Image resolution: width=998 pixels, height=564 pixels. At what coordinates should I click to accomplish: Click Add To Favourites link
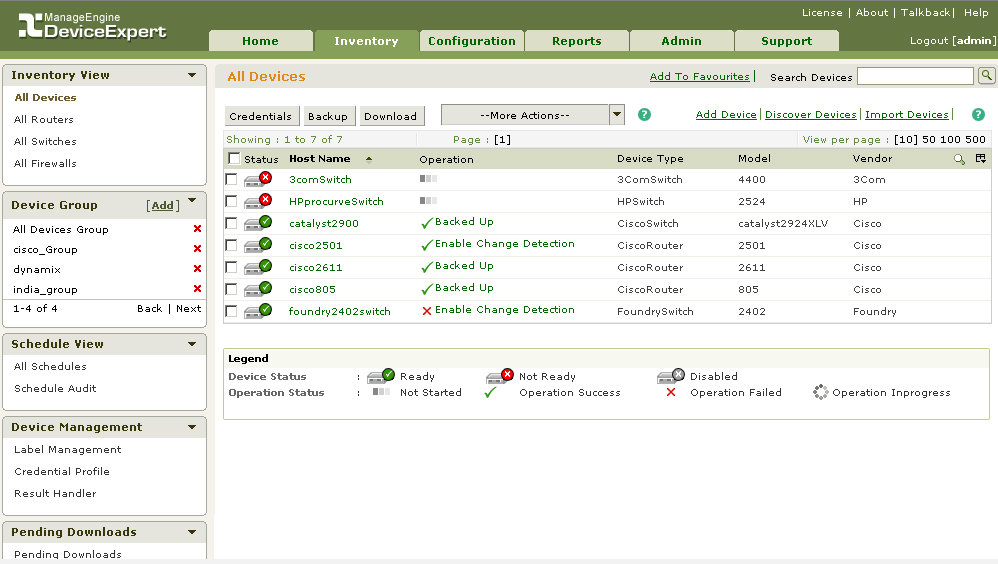[699, 76]
